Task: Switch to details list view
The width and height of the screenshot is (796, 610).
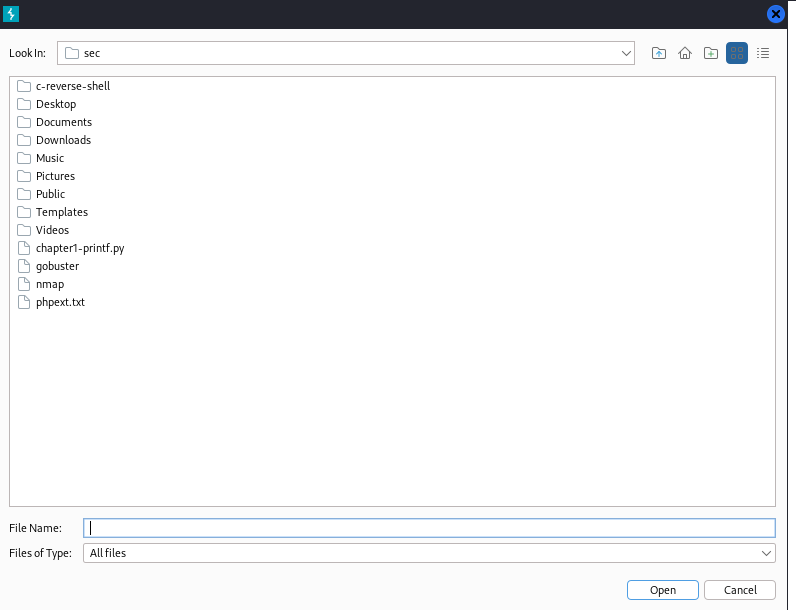Action: (x=763, y=53)
